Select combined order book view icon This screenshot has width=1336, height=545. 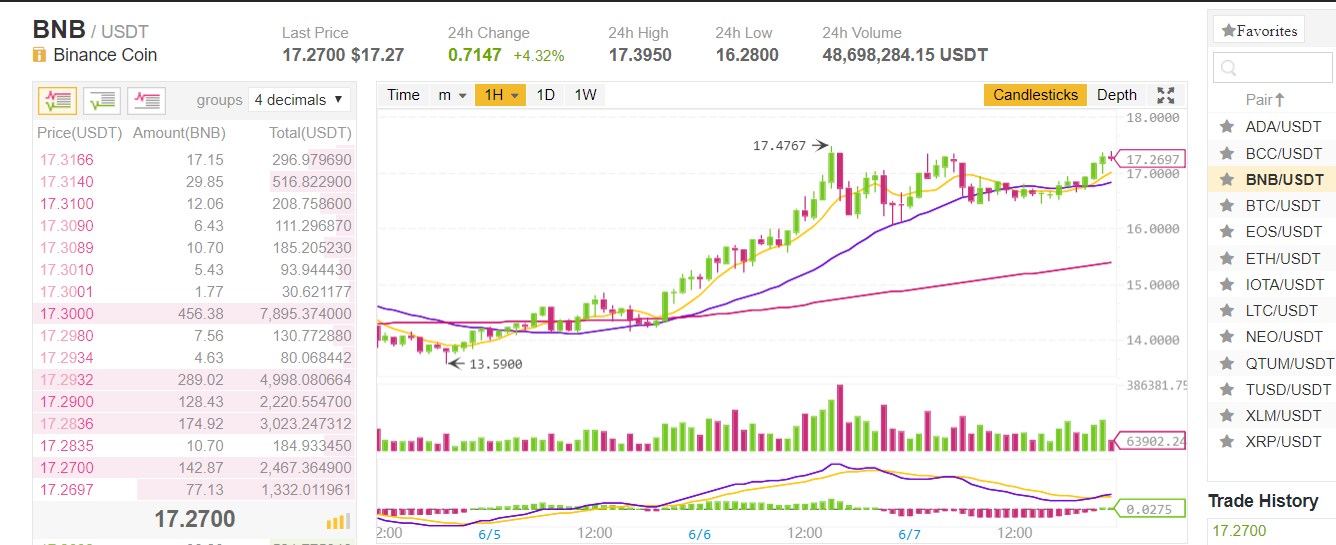tap(58, 100)
